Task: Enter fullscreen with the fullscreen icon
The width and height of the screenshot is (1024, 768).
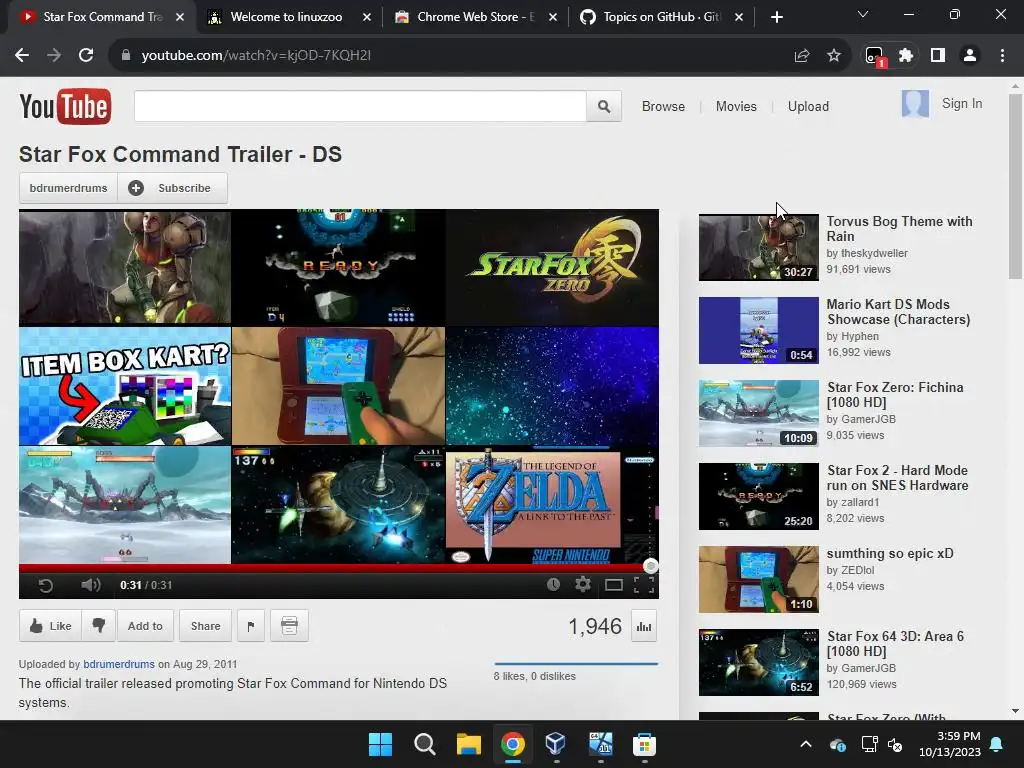Action: point(644,585)
